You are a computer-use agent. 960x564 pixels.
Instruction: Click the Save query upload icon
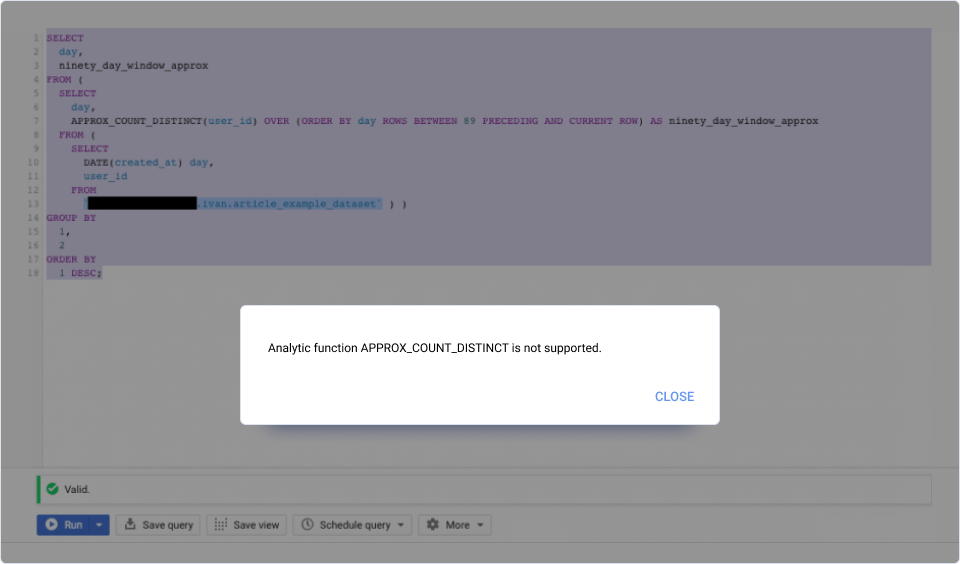point(131,525)
